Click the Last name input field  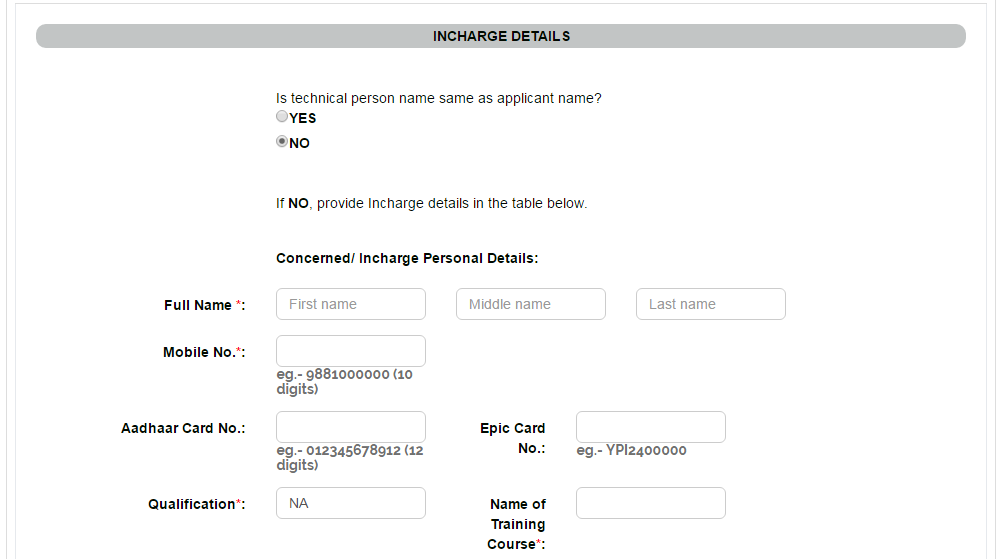click(711, 304)
